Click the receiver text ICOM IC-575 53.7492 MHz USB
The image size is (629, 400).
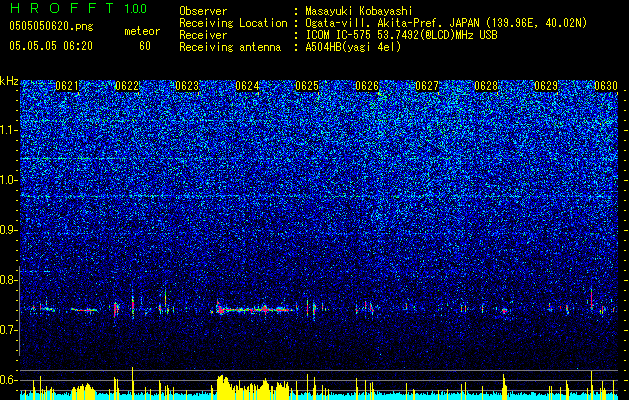coord(401,35)
